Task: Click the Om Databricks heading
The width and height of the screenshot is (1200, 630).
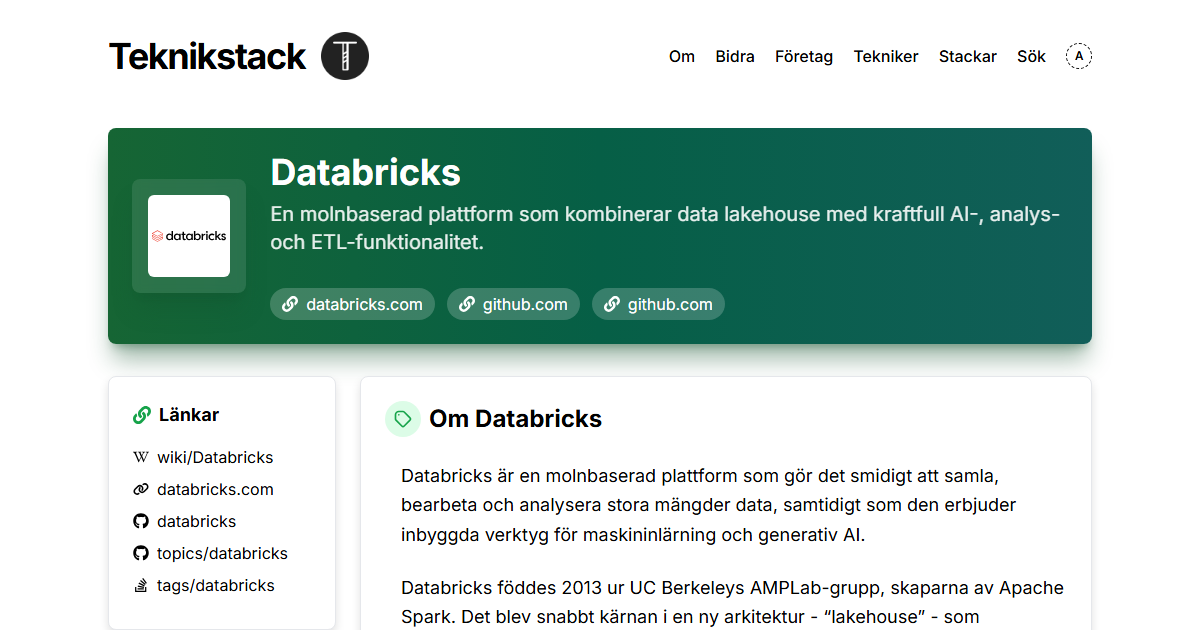Action: [515, 419]
